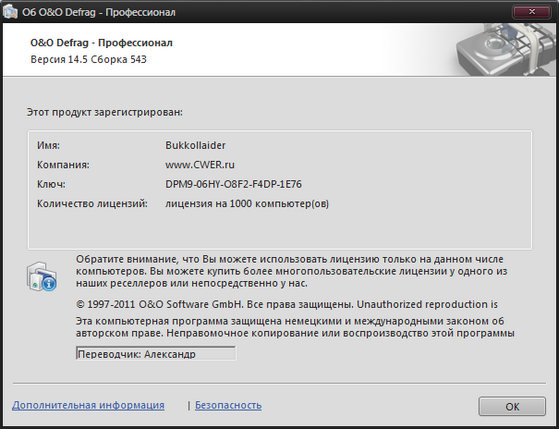Click the Этот продукт зарегистрирован label
The image size is (559, 429).
(105, 112)
